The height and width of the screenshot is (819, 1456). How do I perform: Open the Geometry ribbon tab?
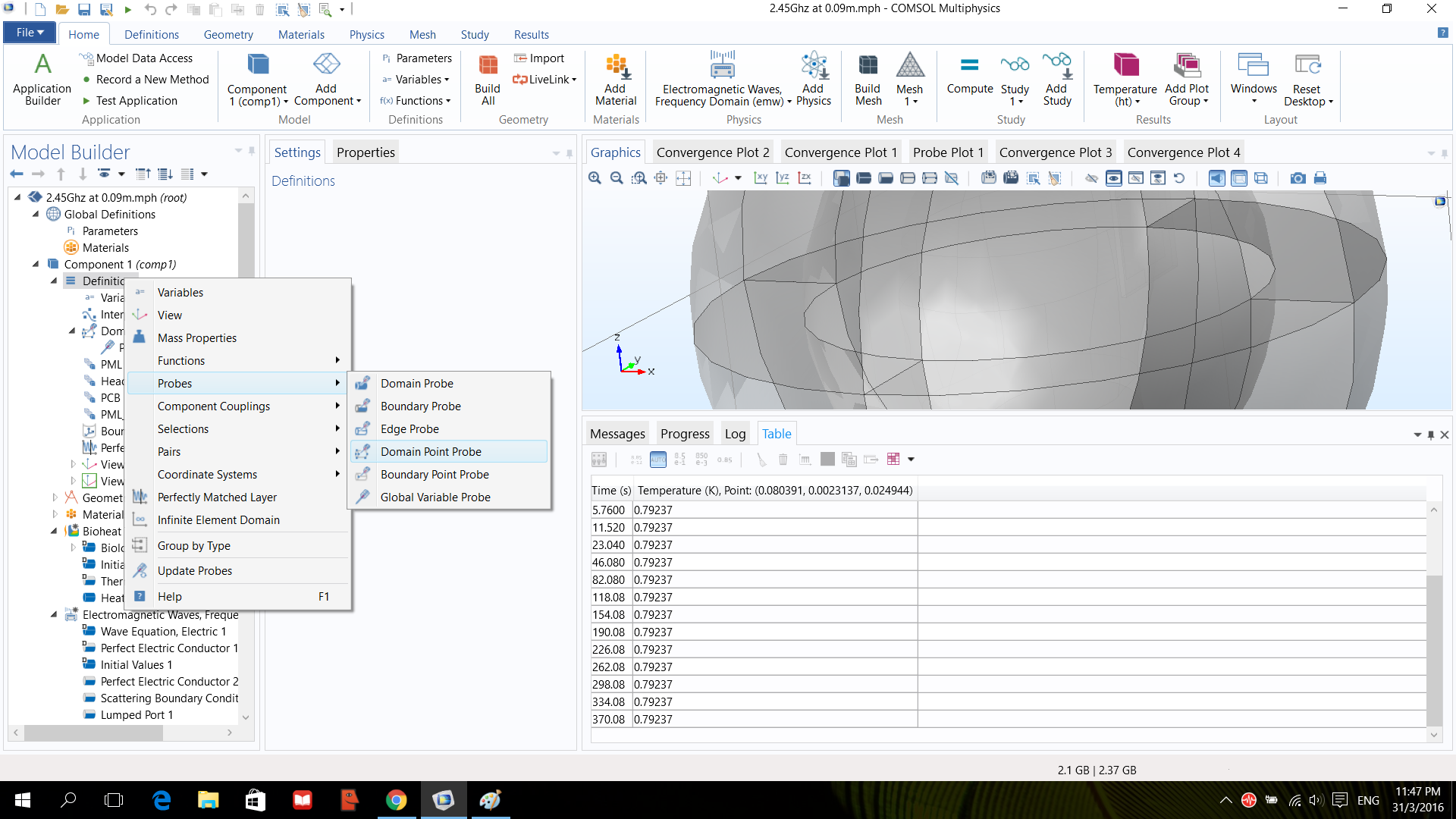tap(228, 35)
